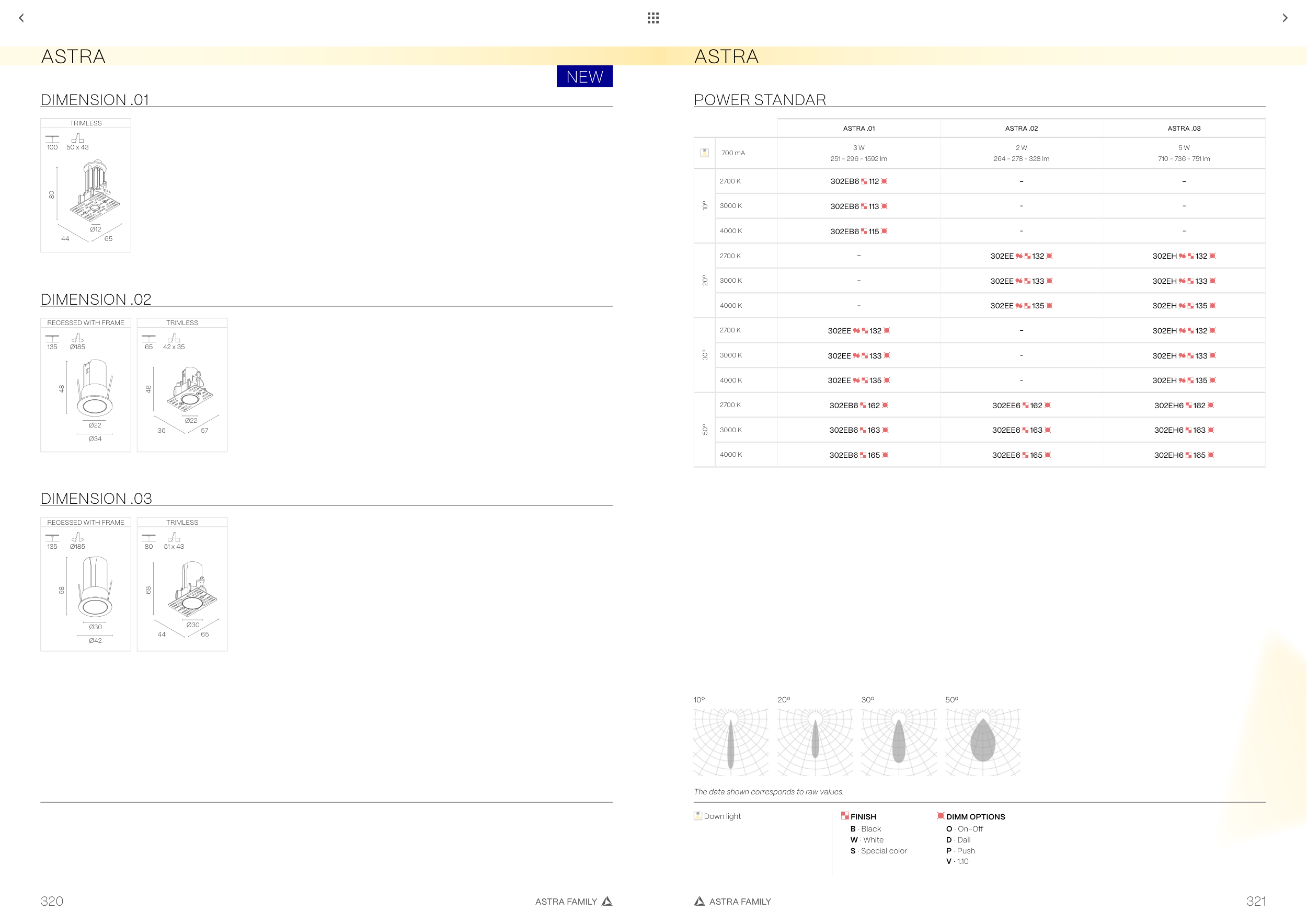Screen dimensions: 1307x924
Task: Click the DIMM OPTIONS legend icon
Action: coord(941,815)
